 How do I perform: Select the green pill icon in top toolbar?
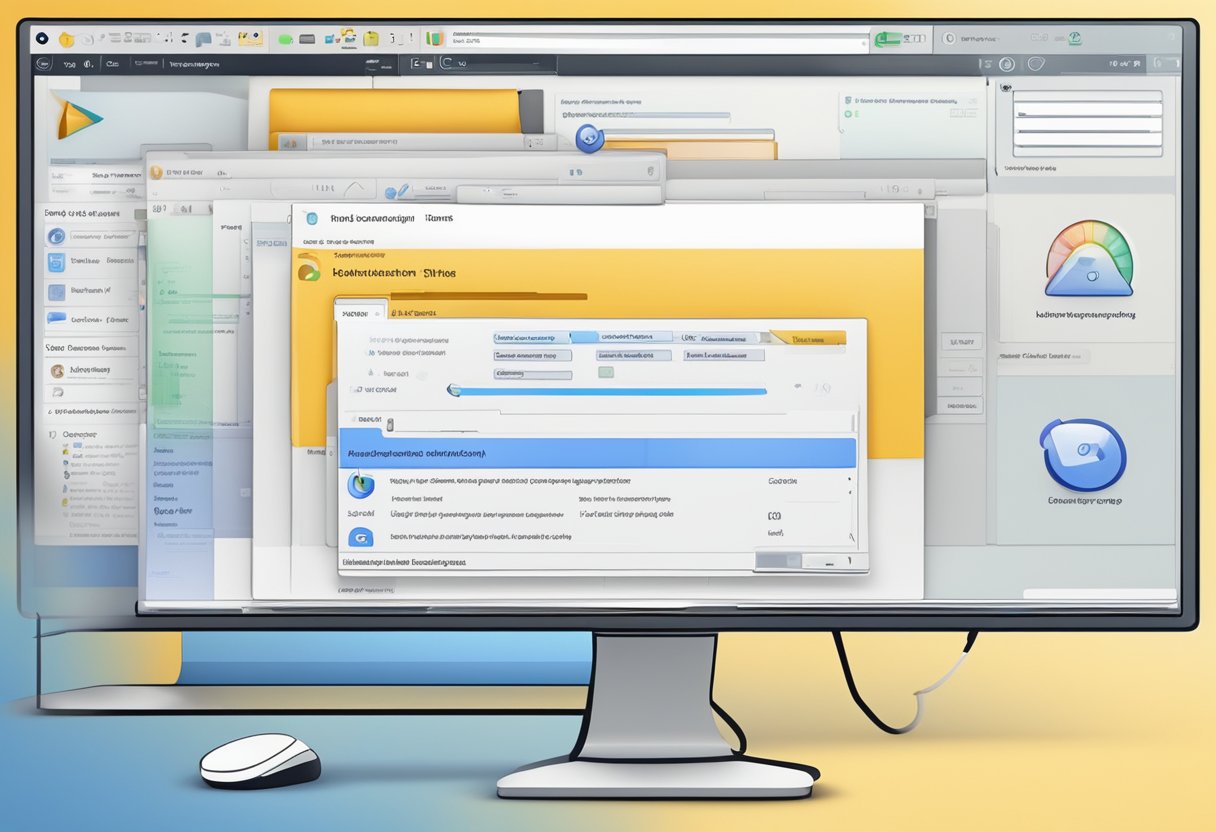(x=285, y=39)
